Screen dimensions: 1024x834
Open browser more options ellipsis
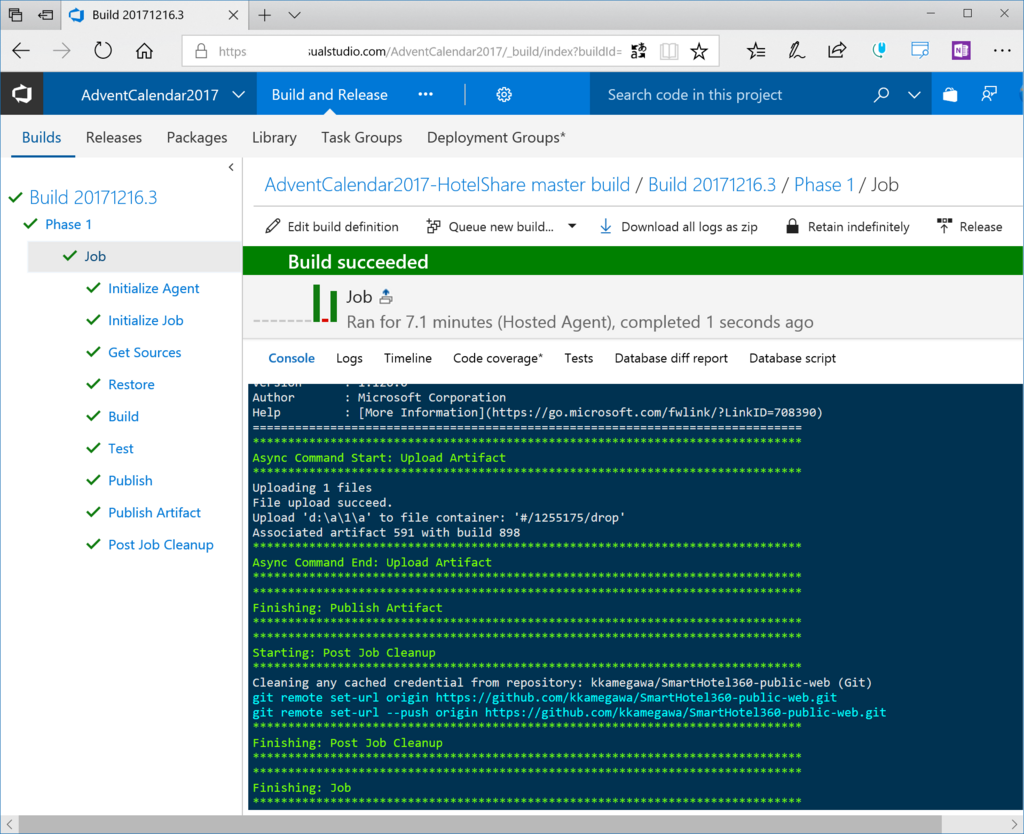1002,51
